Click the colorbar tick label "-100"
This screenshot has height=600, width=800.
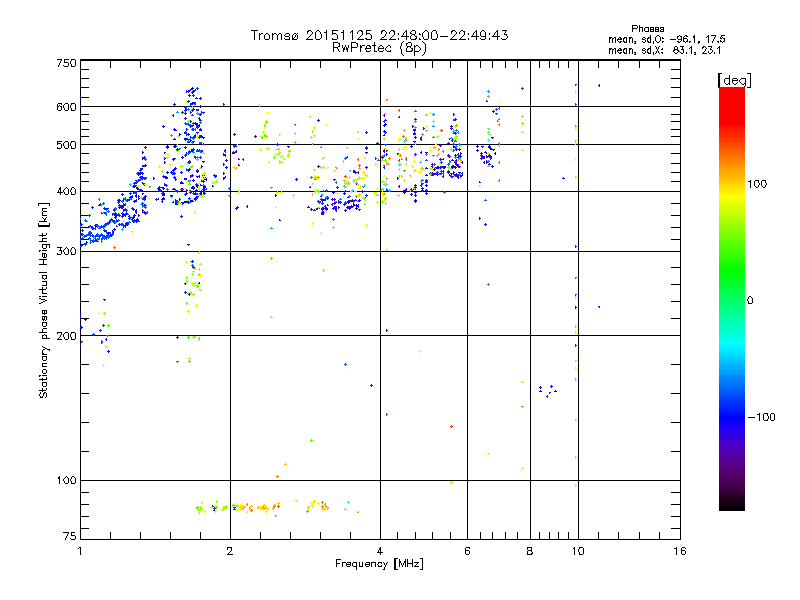point(761,417)
